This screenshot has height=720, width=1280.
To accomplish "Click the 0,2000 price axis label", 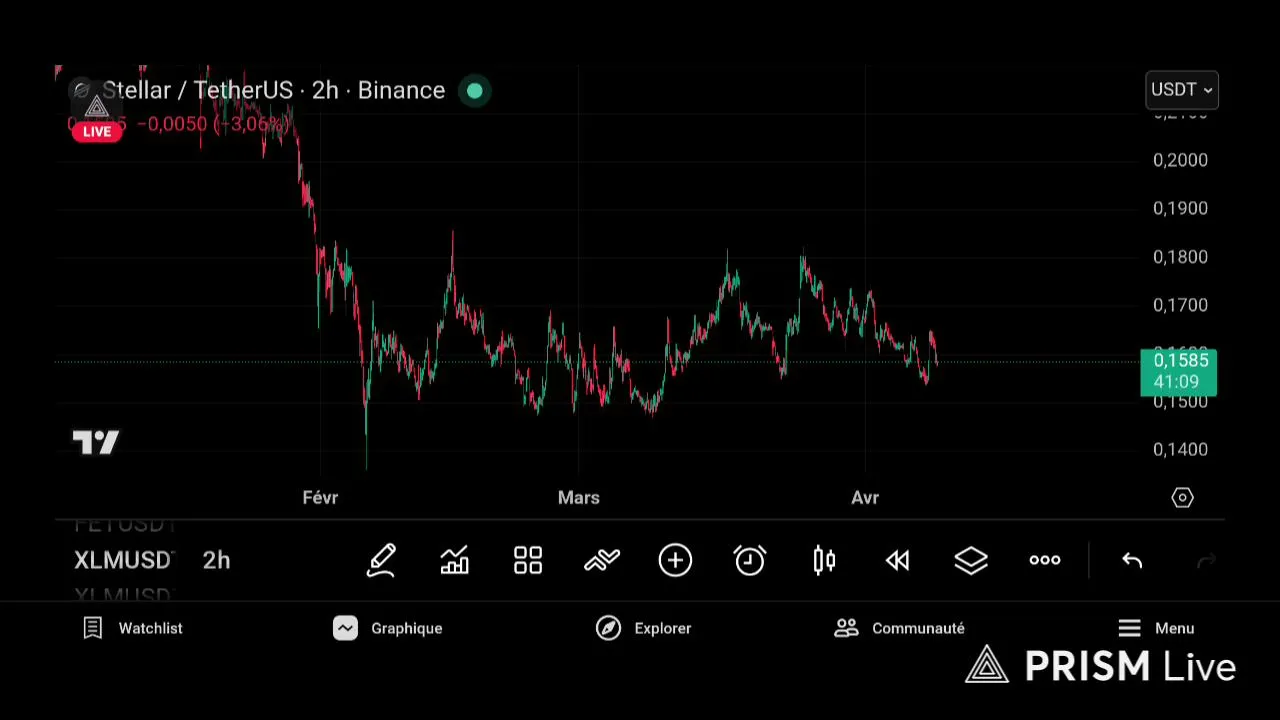I will (x=1180, y=160).
